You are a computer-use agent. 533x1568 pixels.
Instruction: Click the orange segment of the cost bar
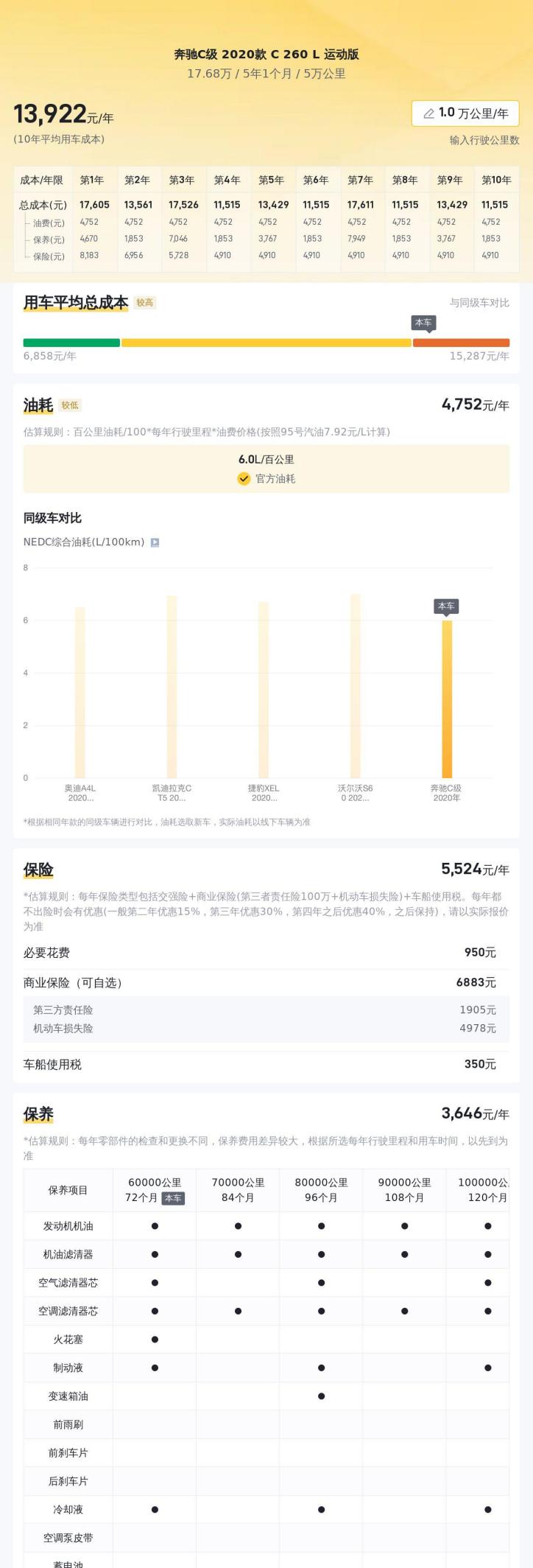click(461, 343)
